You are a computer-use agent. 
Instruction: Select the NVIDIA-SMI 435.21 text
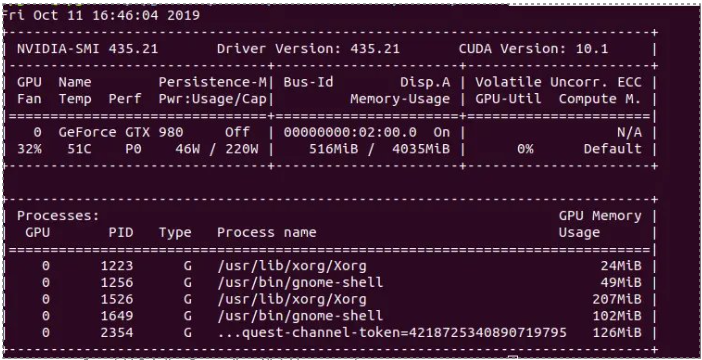(87, 49)
